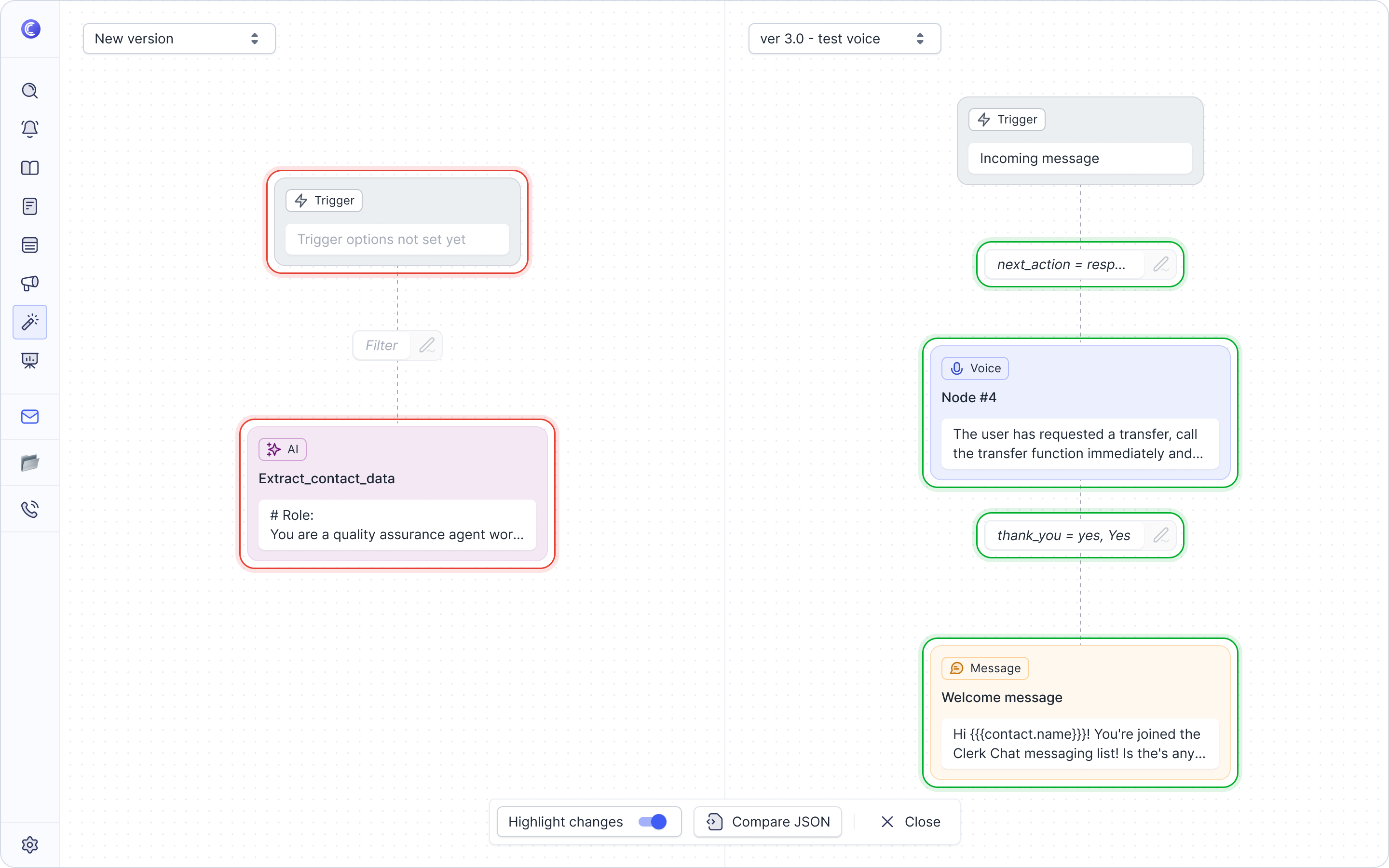Click the Trigger tag on the right node
The width and height of the screenshot is (1389, 868).
click(1007, 120)
